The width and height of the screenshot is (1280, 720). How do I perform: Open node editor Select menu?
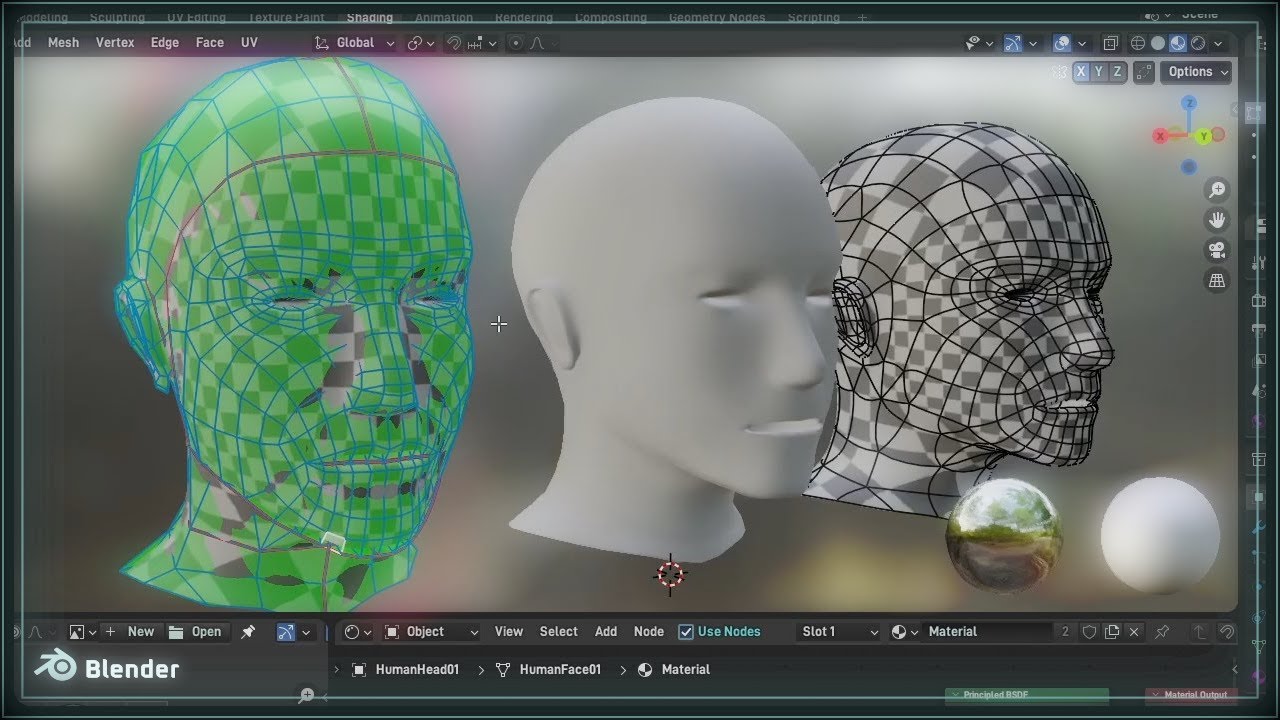tap(558, 632)
